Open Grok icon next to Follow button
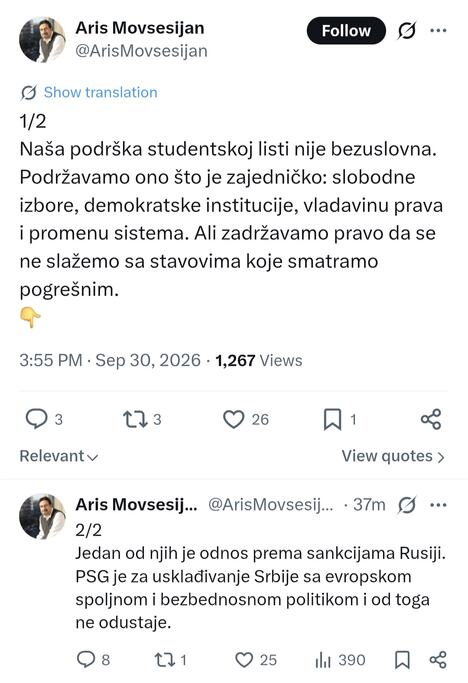468x683 pixels. (407, 30)
